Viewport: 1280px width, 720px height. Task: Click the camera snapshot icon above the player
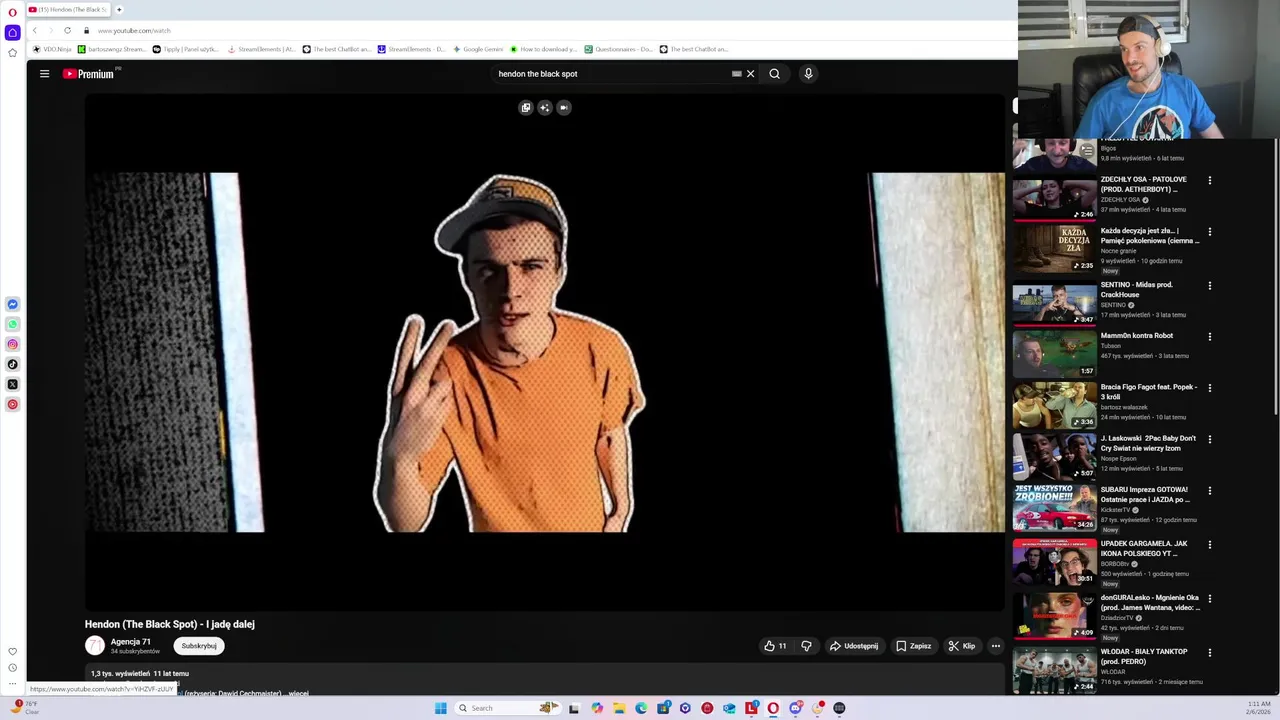564,107
